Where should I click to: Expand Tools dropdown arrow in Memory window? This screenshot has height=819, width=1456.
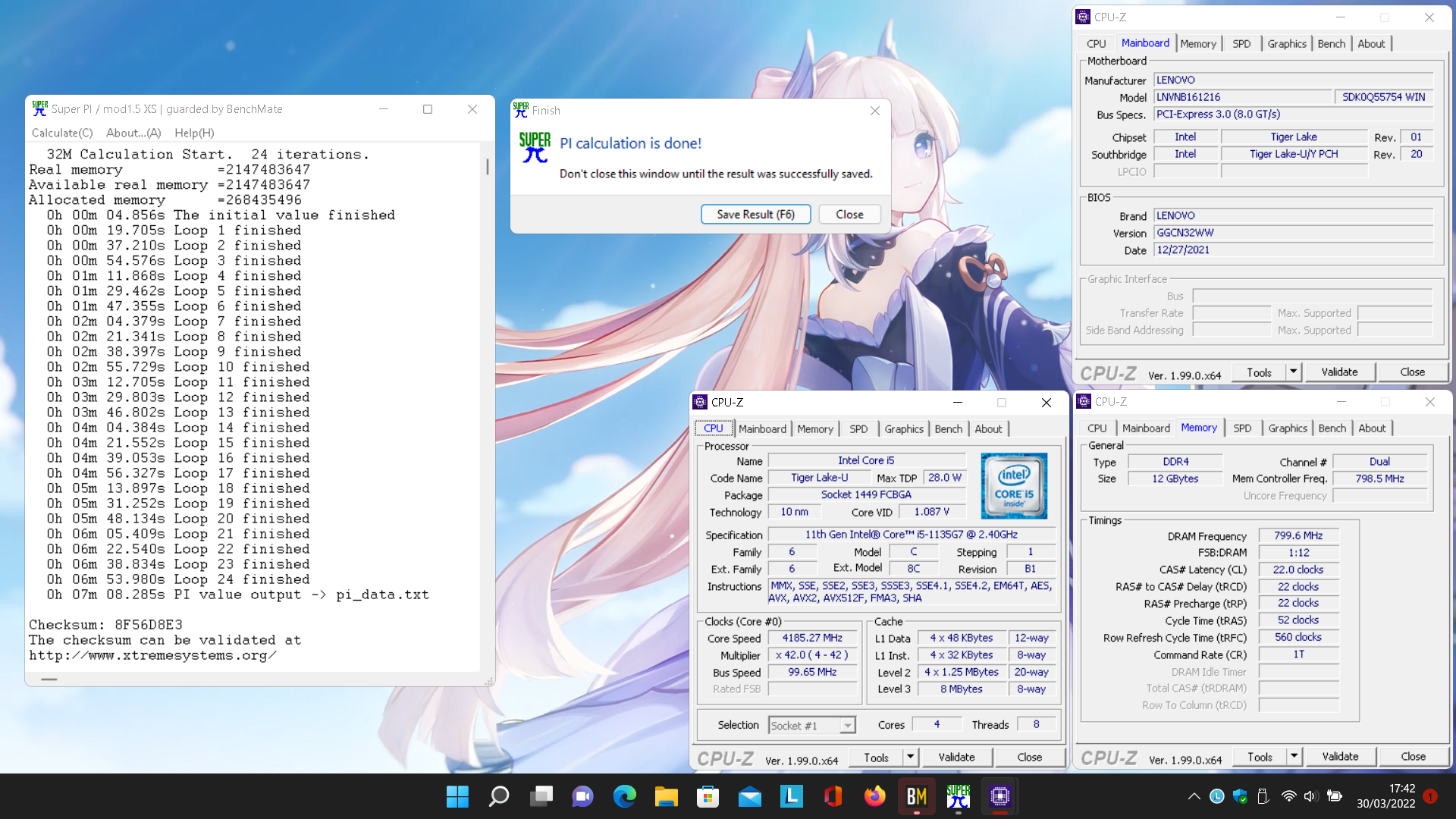point(1294,757)
